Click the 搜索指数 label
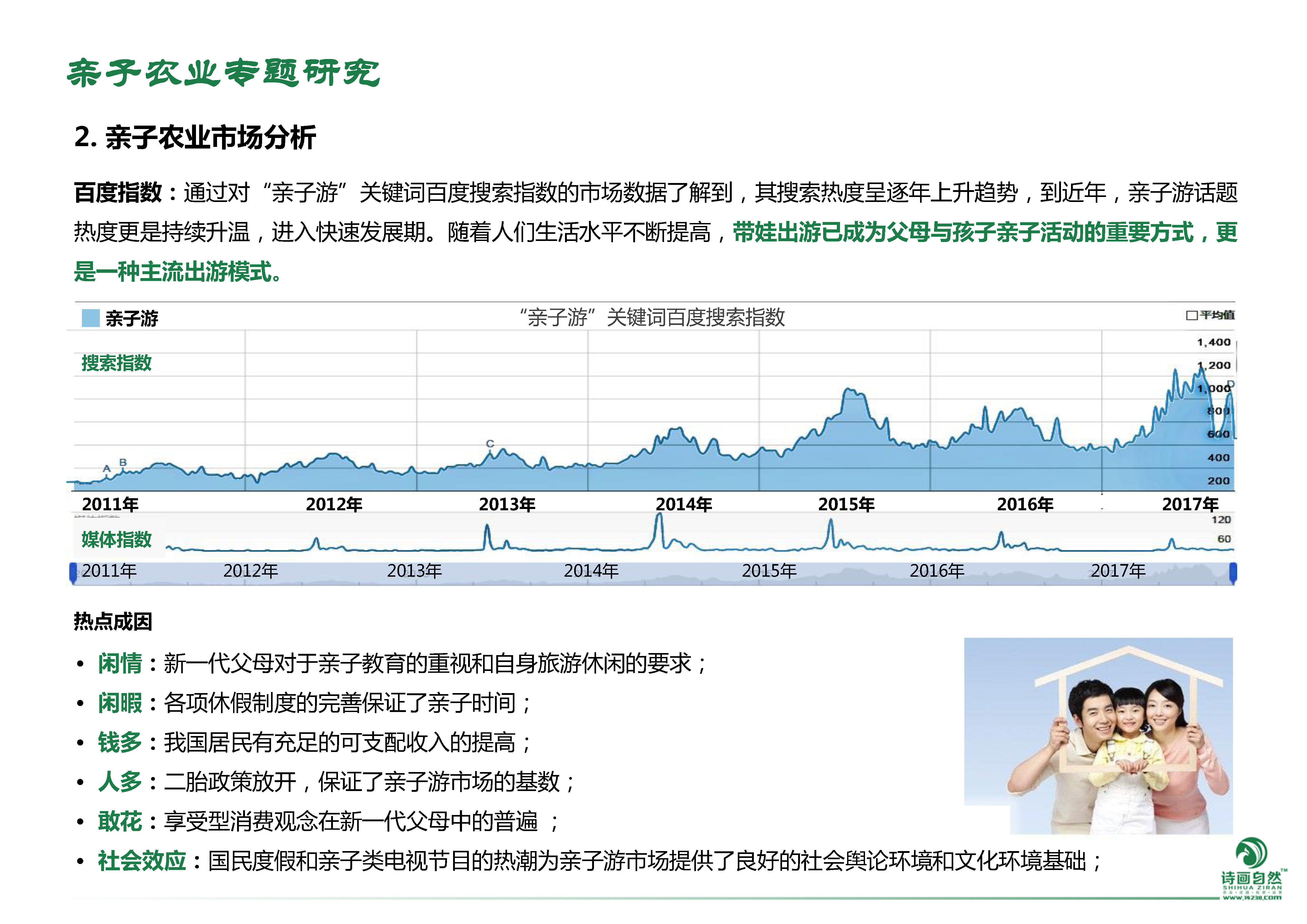 point(117,363)
